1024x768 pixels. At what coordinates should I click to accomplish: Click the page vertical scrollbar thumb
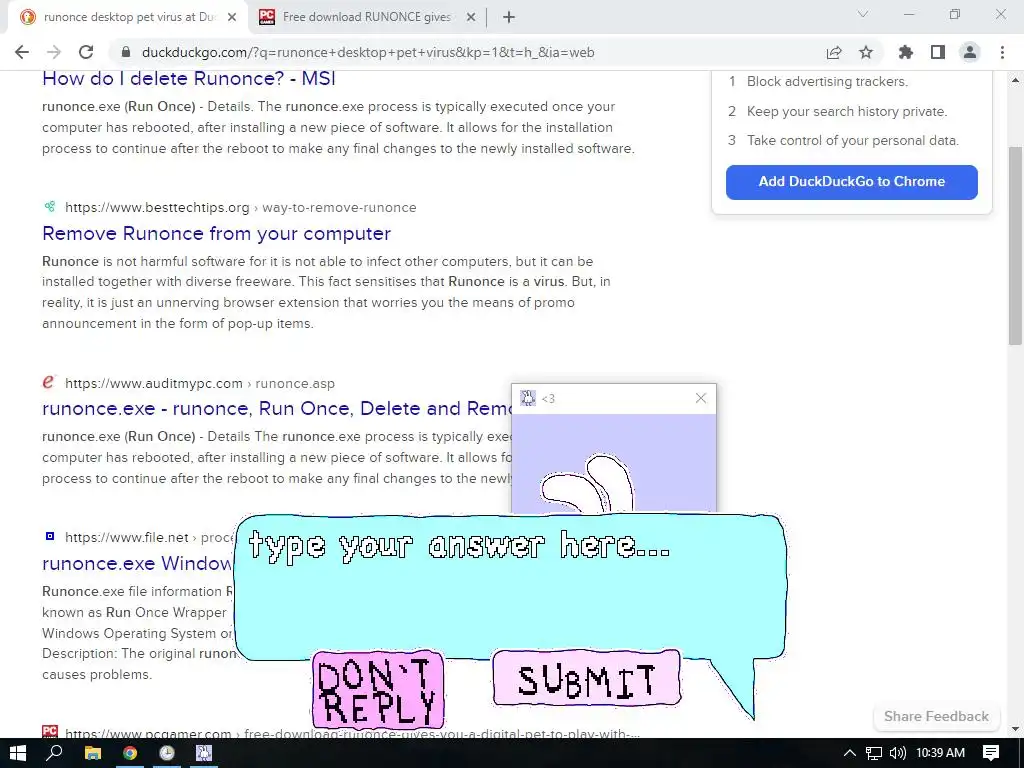point(1016,246)
